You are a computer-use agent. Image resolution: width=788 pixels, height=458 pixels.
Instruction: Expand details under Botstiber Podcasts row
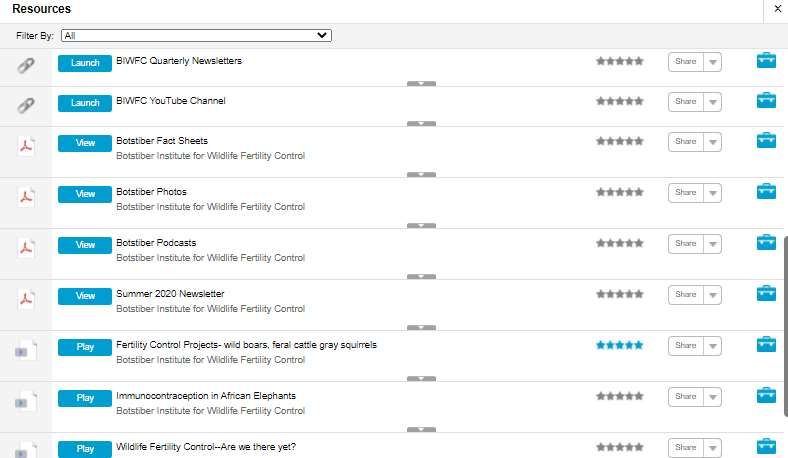(x=421, y=277)
